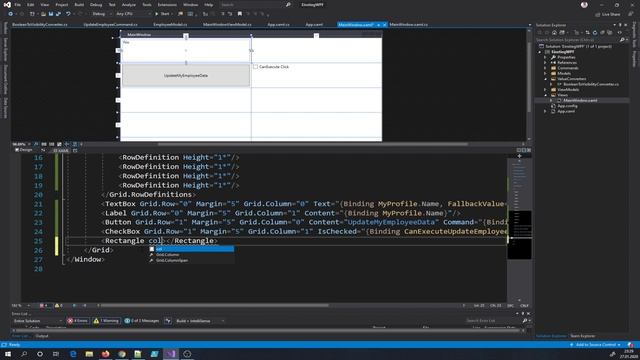
Task: Click the swap panes icon
Action: click(x=43, y=150)
